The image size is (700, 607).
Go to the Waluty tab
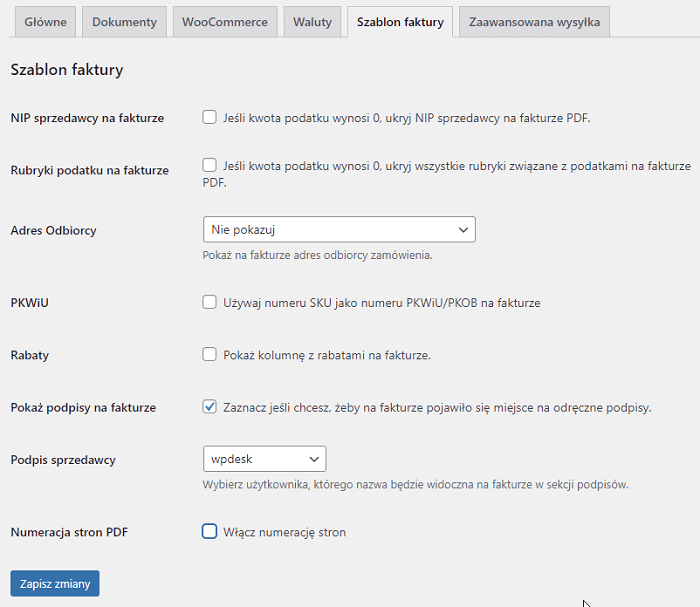[312, 22]
